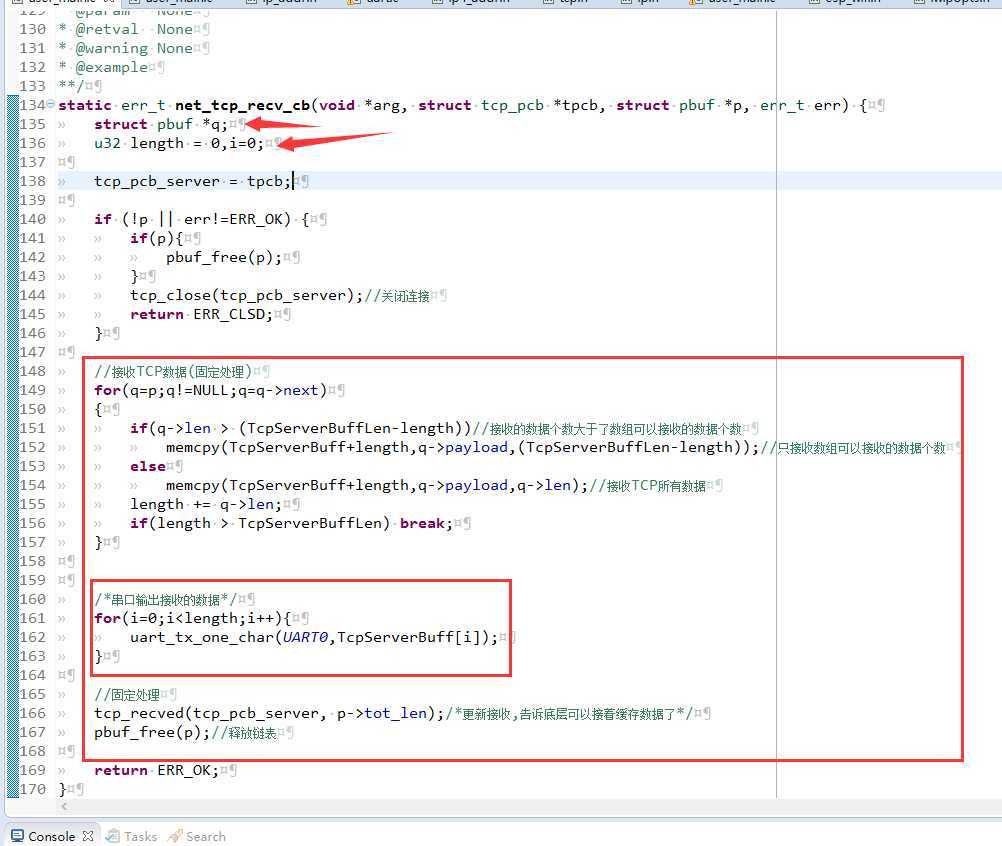Collapse the net_tcp_recv_cb function fold at line 134
The width and height of the screenshot is (1002, 846).
(x=50, y=104)
